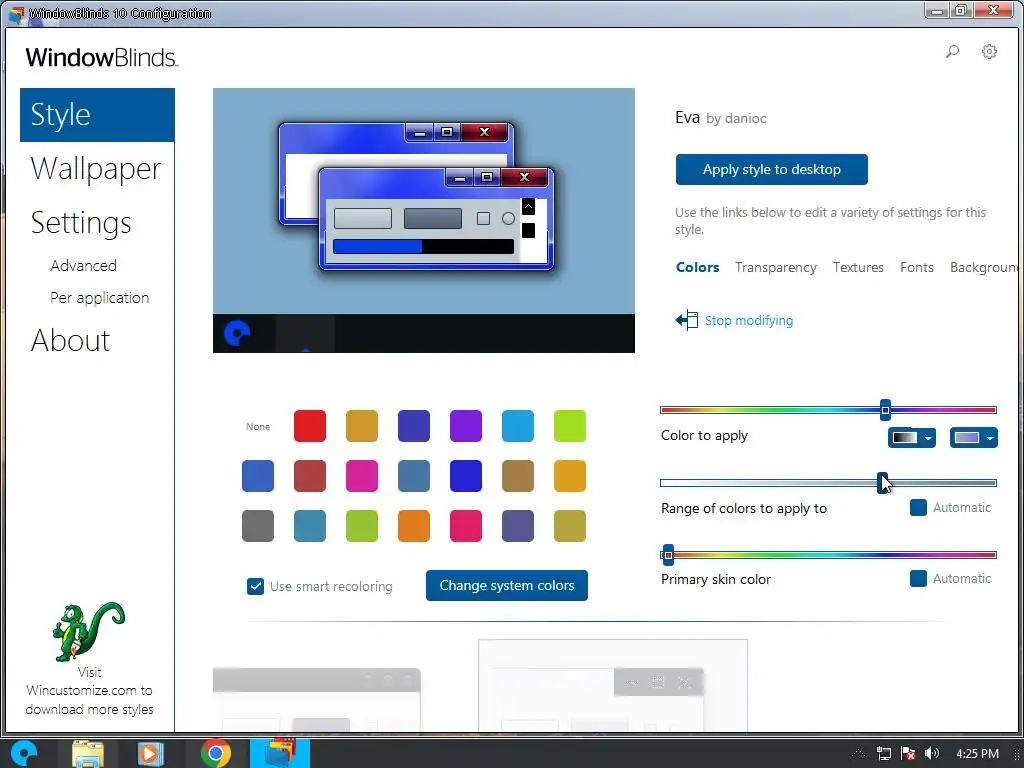
Task: Click the Stop modifying arrow icon
Action: [x=686, y=320]
